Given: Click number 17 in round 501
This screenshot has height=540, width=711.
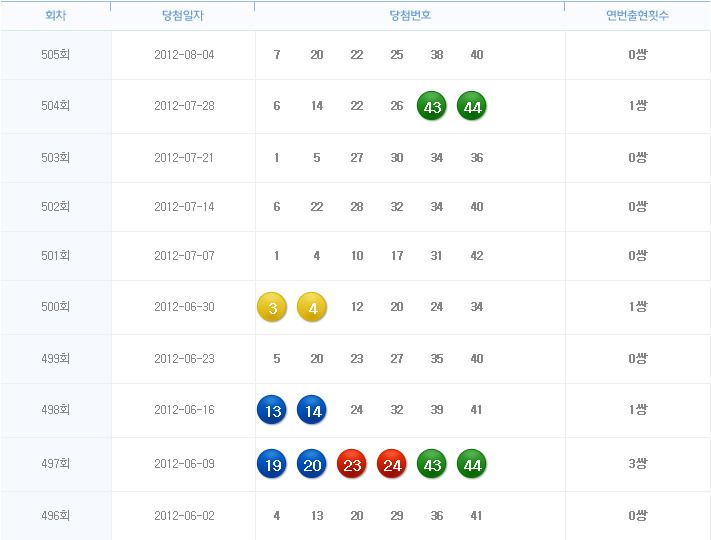Looking at the screenshot, I should click(x=397, y=256).
